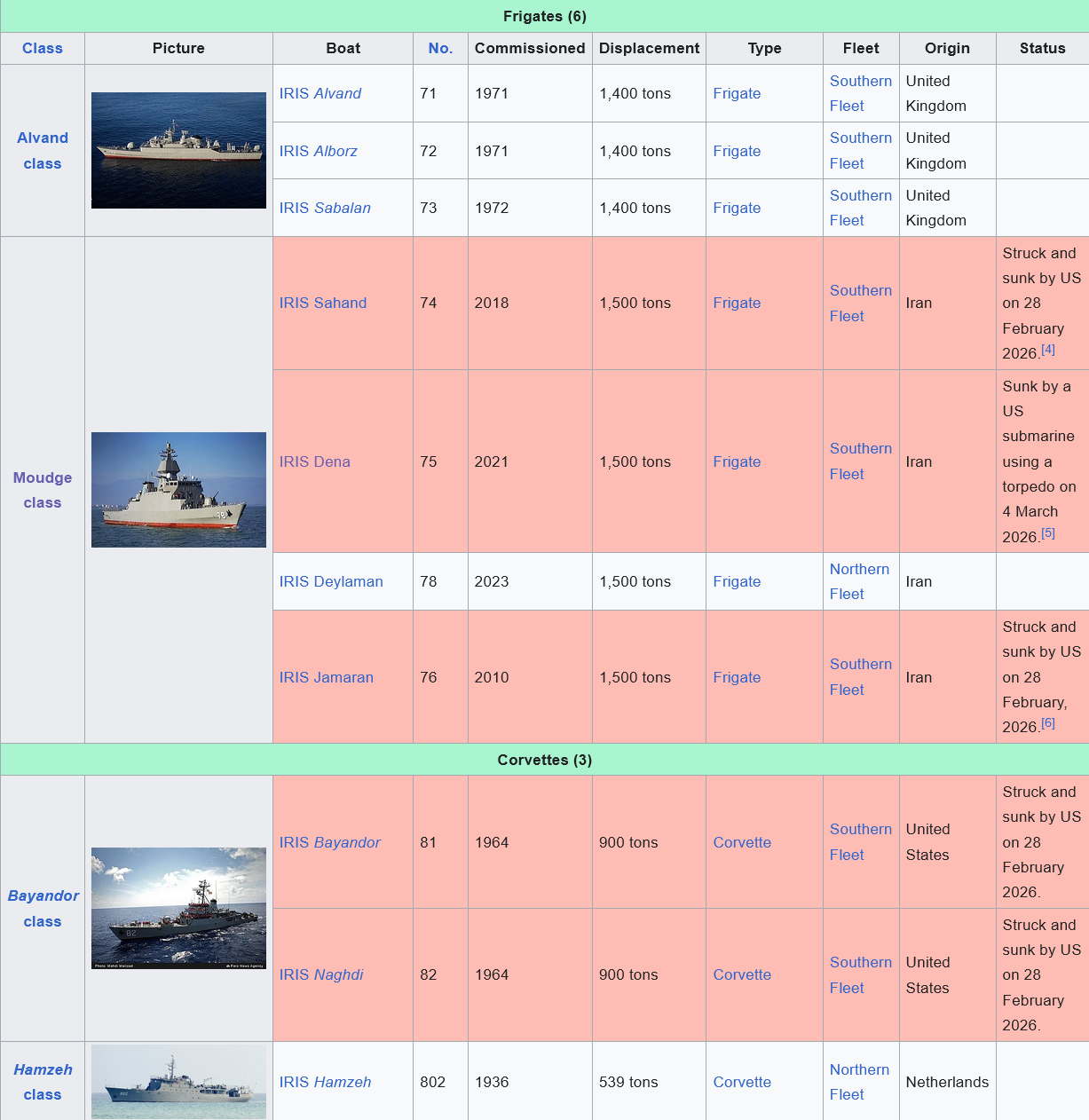This screenshot has width=1089, height=1120.
Task: Open the IRIS Deylaman link
Action: [331, 581]
